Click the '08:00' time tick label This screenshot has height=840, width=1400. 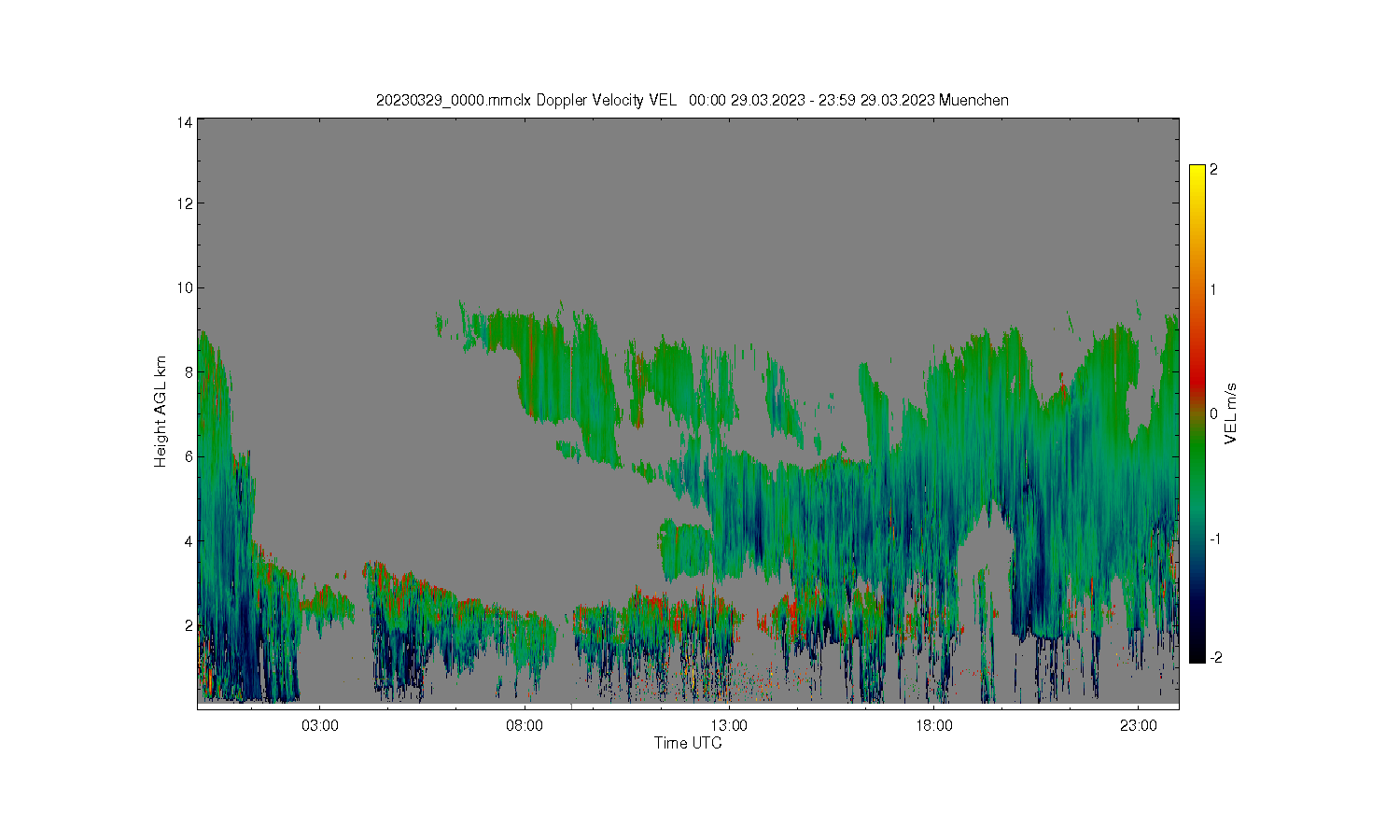tap(525, 725)
